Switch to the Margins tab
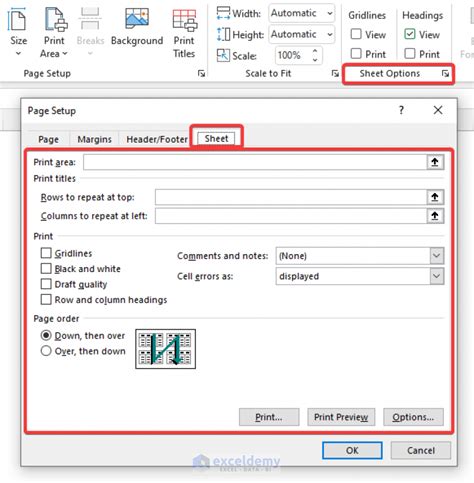 click(x=94, y=139)
